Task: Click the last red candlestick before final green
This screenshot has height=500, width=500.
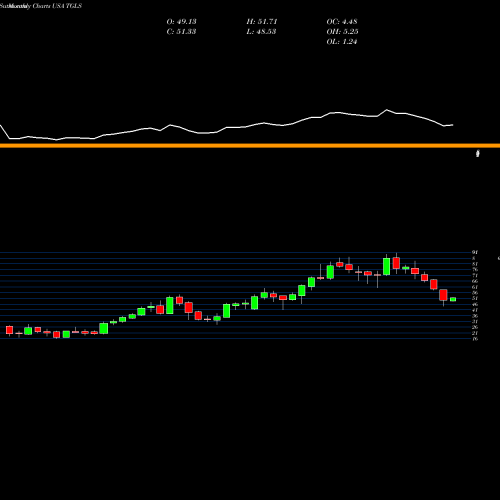Action: (x=443, y=295)
